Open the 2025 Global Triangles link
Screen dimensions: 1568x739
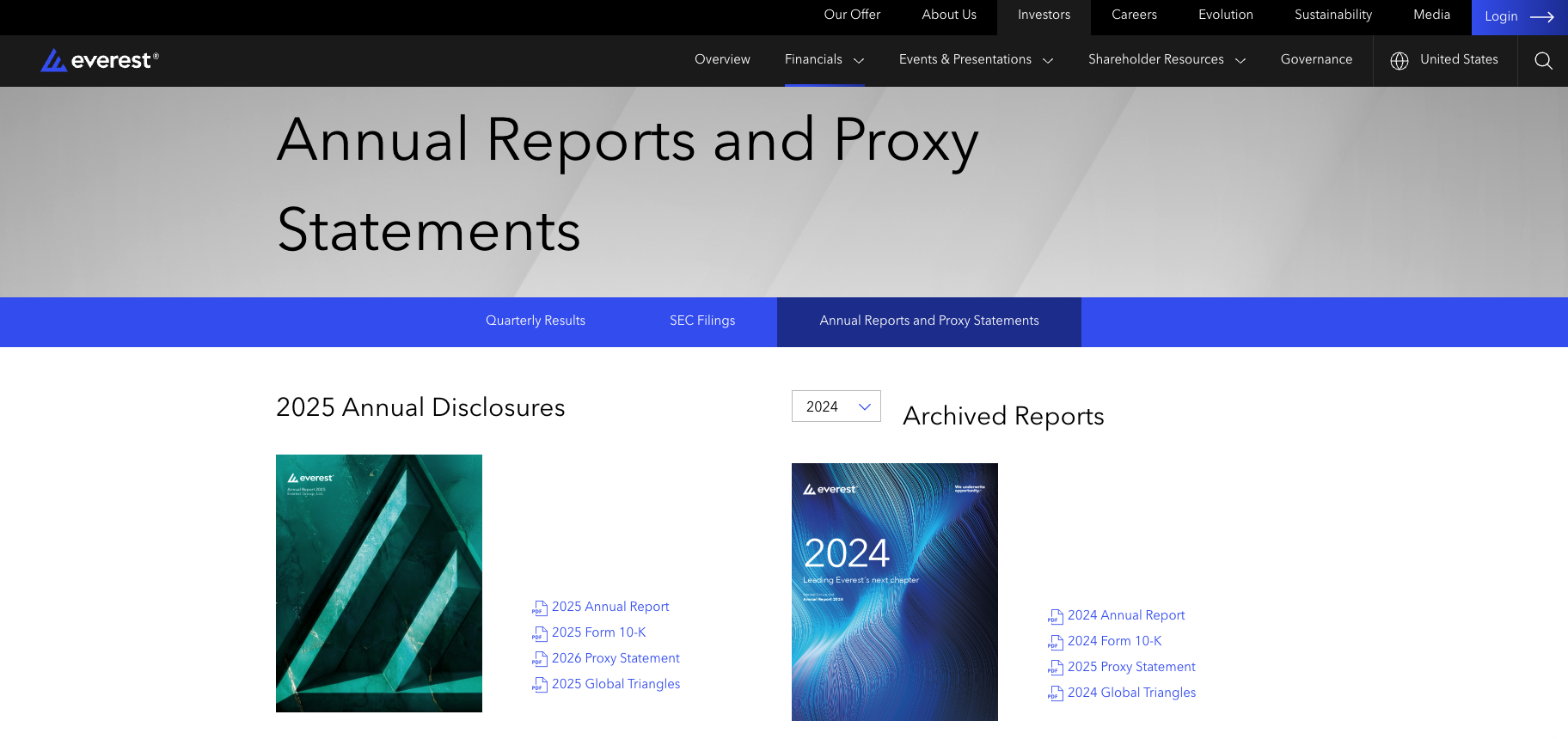tap(616, 684)
